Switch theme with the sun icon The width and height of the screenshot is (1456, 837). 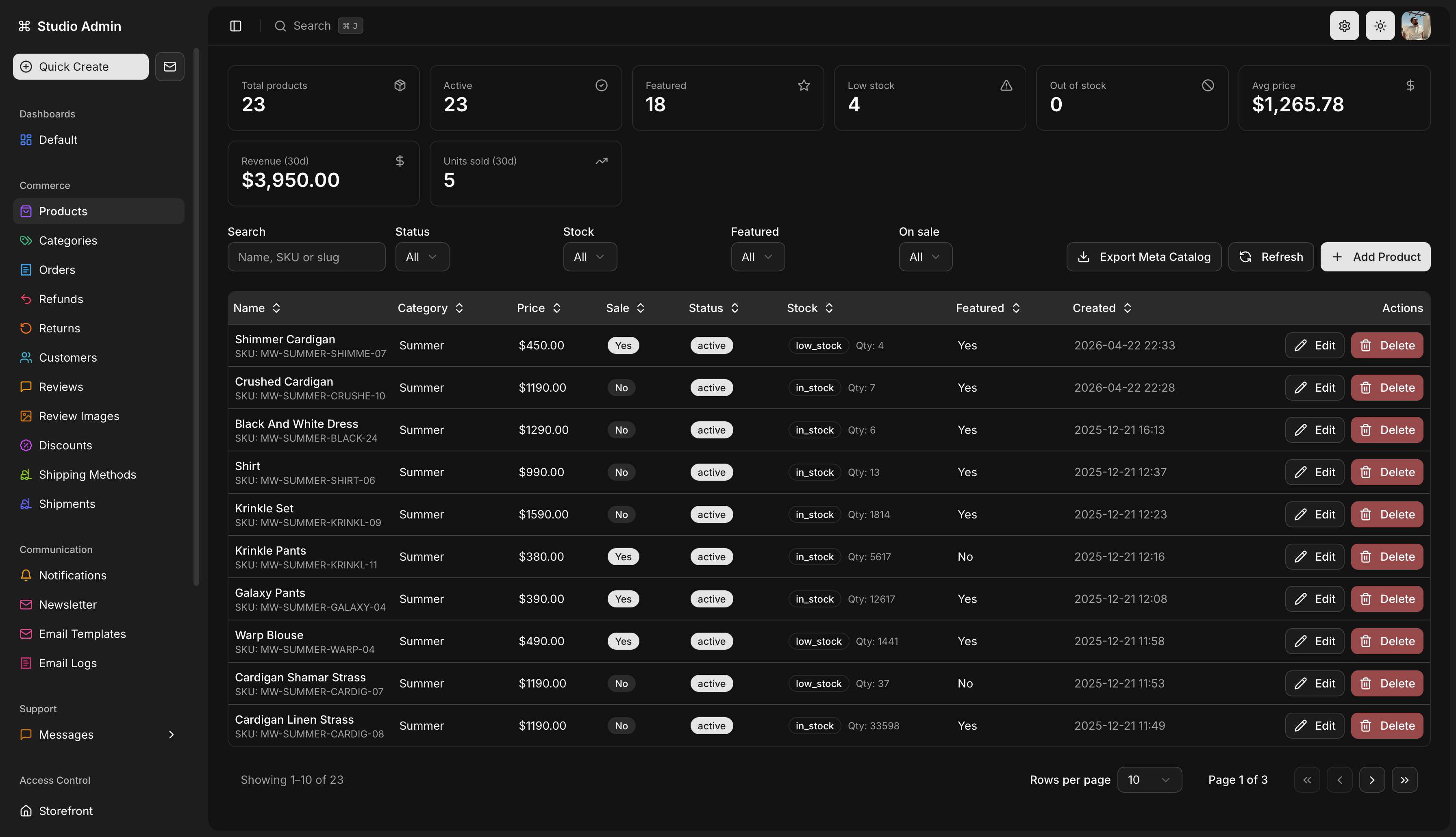[1380, 26]
